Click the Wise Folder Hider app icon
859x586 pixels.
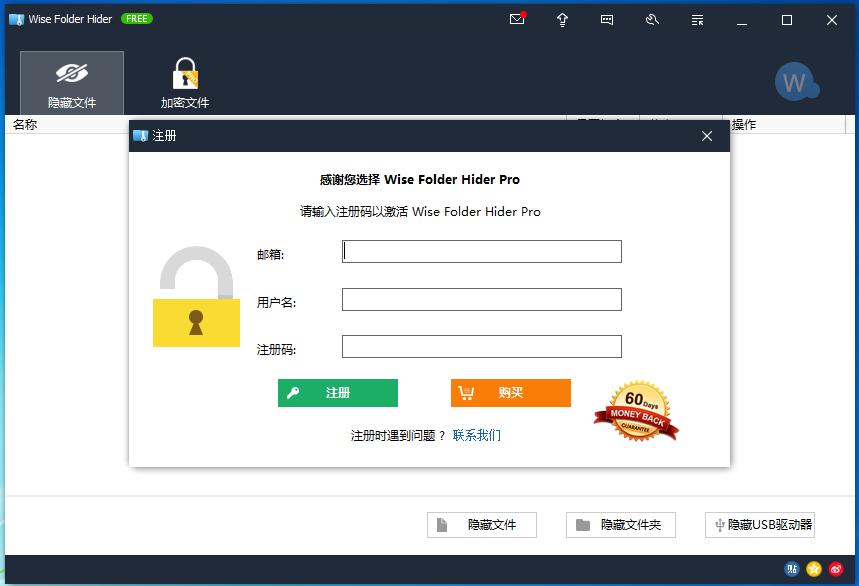coord(16,20)
